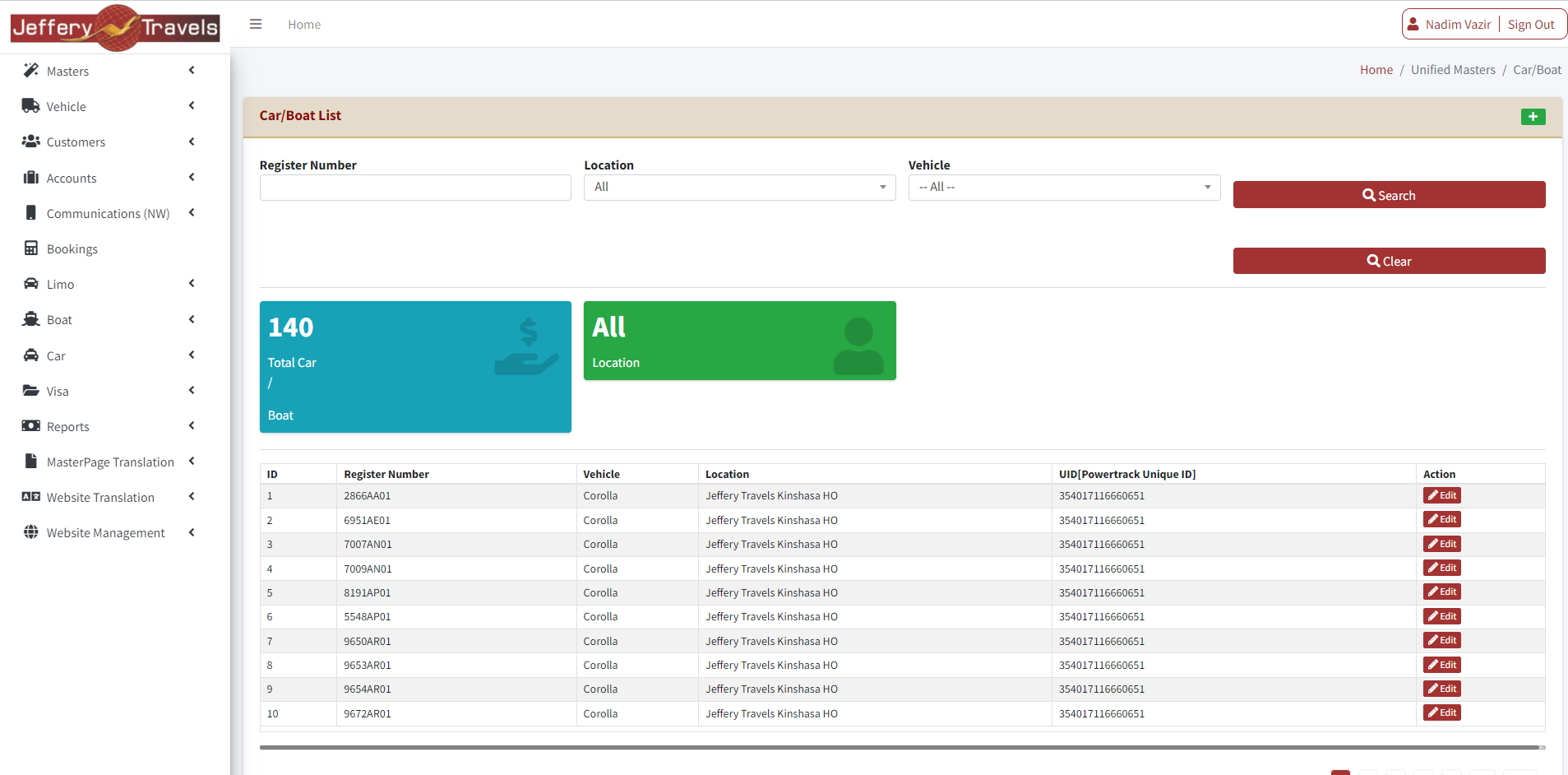Click the Website Management globe icon
This screenshot has height=775, width=1568.
click(x=31, y=532)
